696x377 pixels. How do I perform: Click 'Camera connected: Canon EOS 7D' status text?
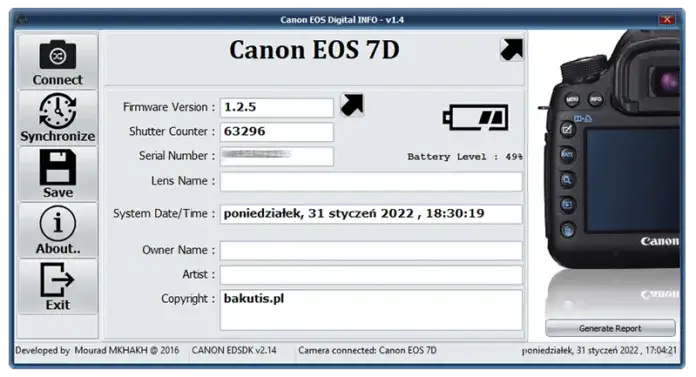coord(368,350)
